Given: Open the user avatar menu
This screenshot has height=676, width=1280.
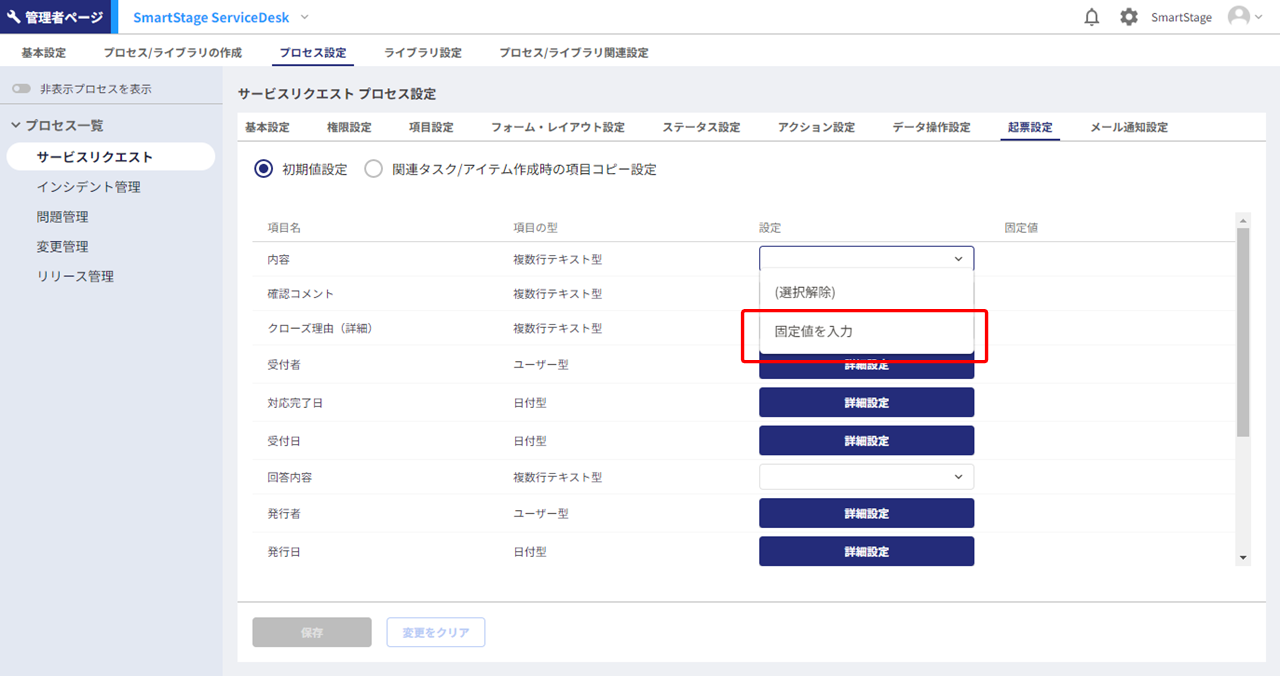Looking at the screenshot, I should tap(1244, 17).
